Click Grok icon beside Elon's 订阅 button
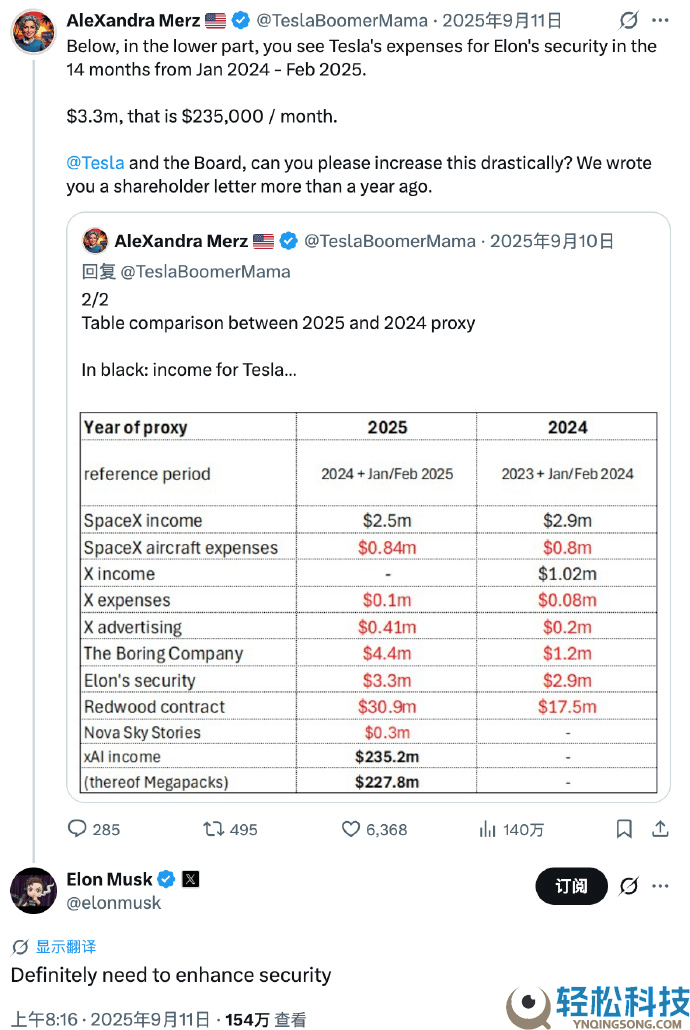 point(629,886)
